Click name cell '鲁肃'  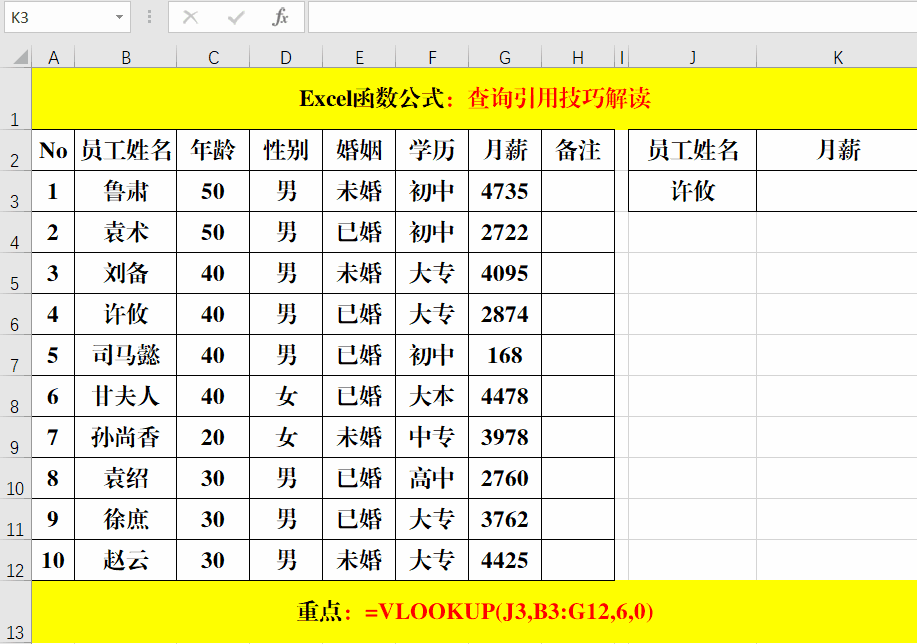(126, 191)
